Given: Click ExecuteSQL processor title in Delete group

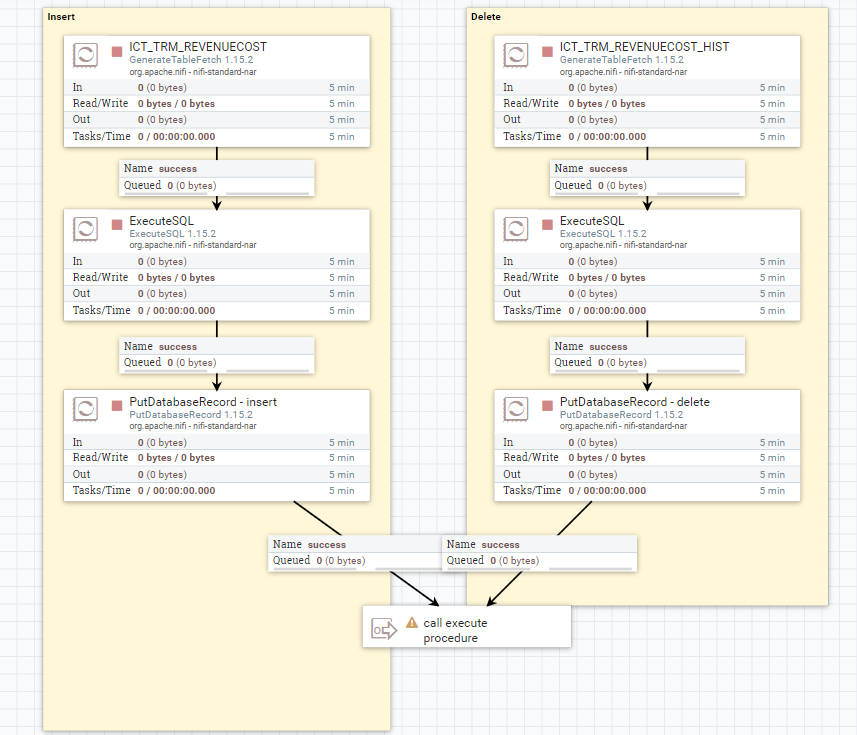Looking at the screenshot, I should click(x=592, y=221).
